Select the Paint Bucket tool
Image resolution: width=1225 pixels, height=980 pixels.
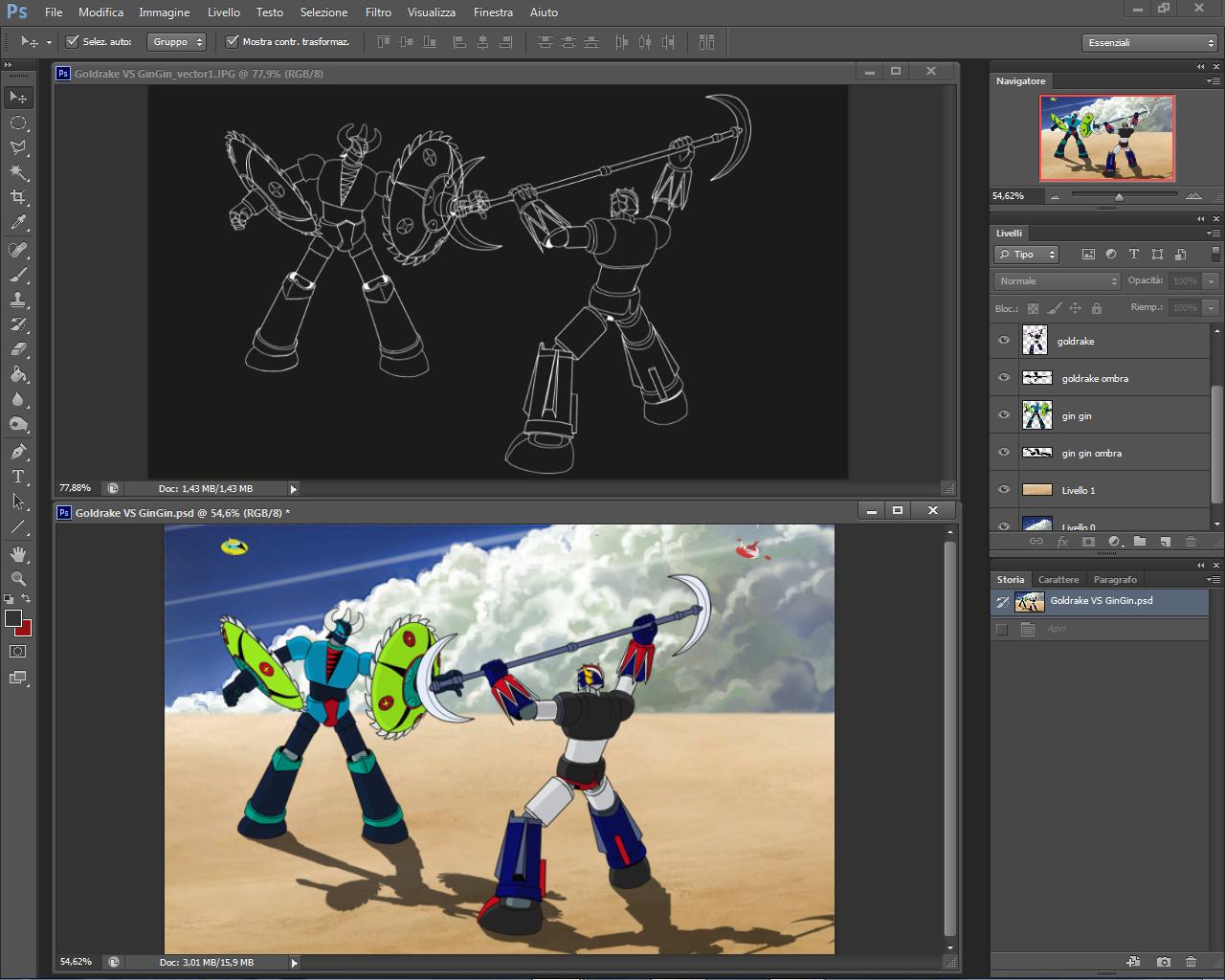[x=18, y=374]
